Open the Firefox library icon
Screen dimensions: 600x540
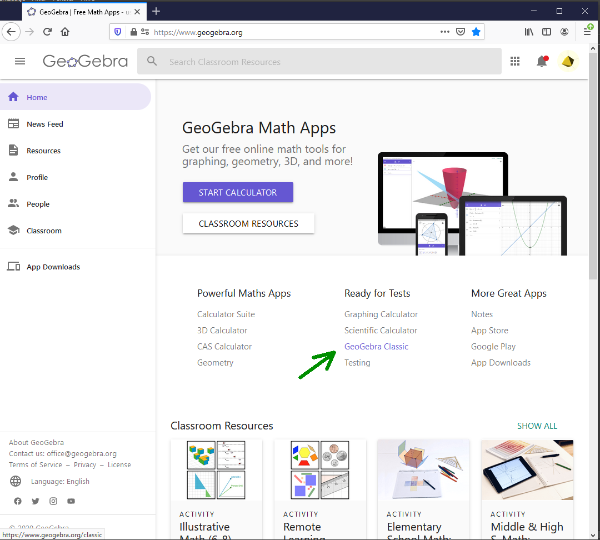coord(529,32)
